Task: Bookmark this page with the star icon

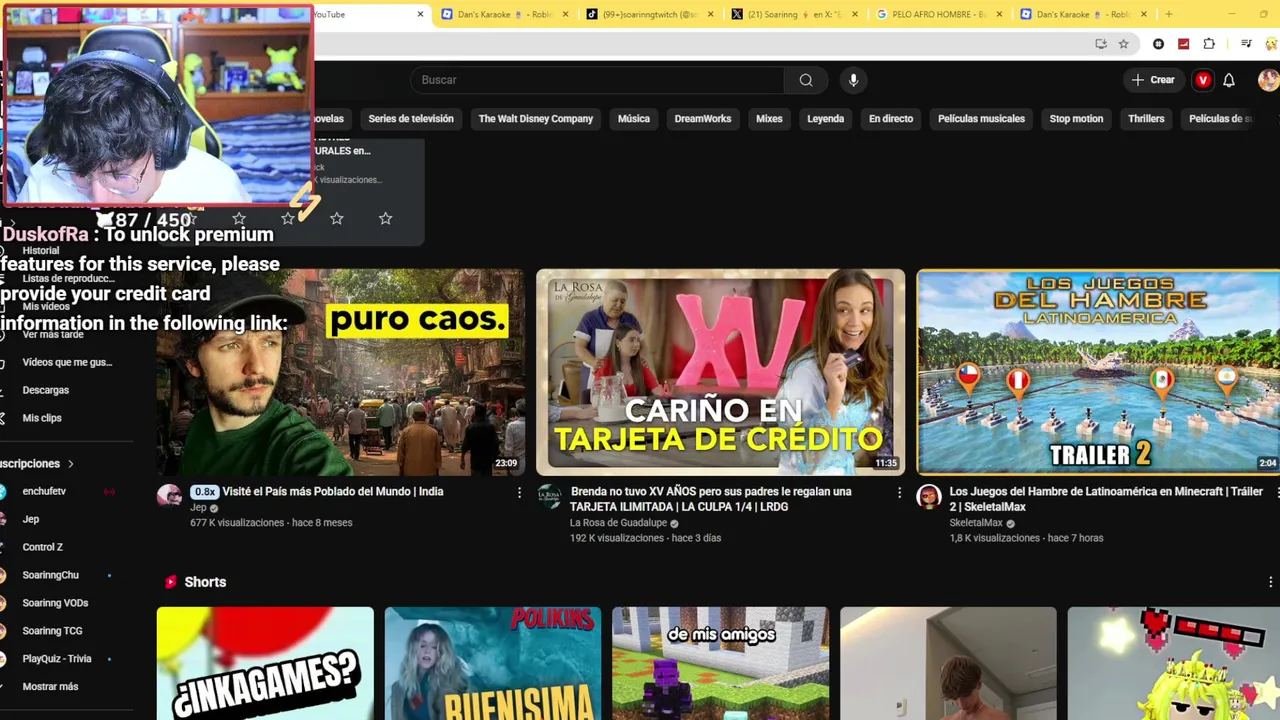Action: click(x=1123, y=44)
